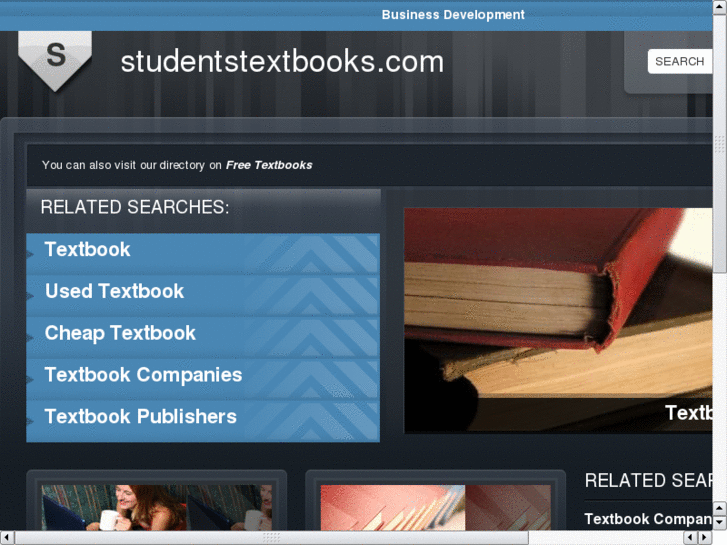Image resolution: width=727 pixels, height=545 pixels.
Task: Click the horizontal scrollbar left arrow at far left
Action: [x=7, y=538]
